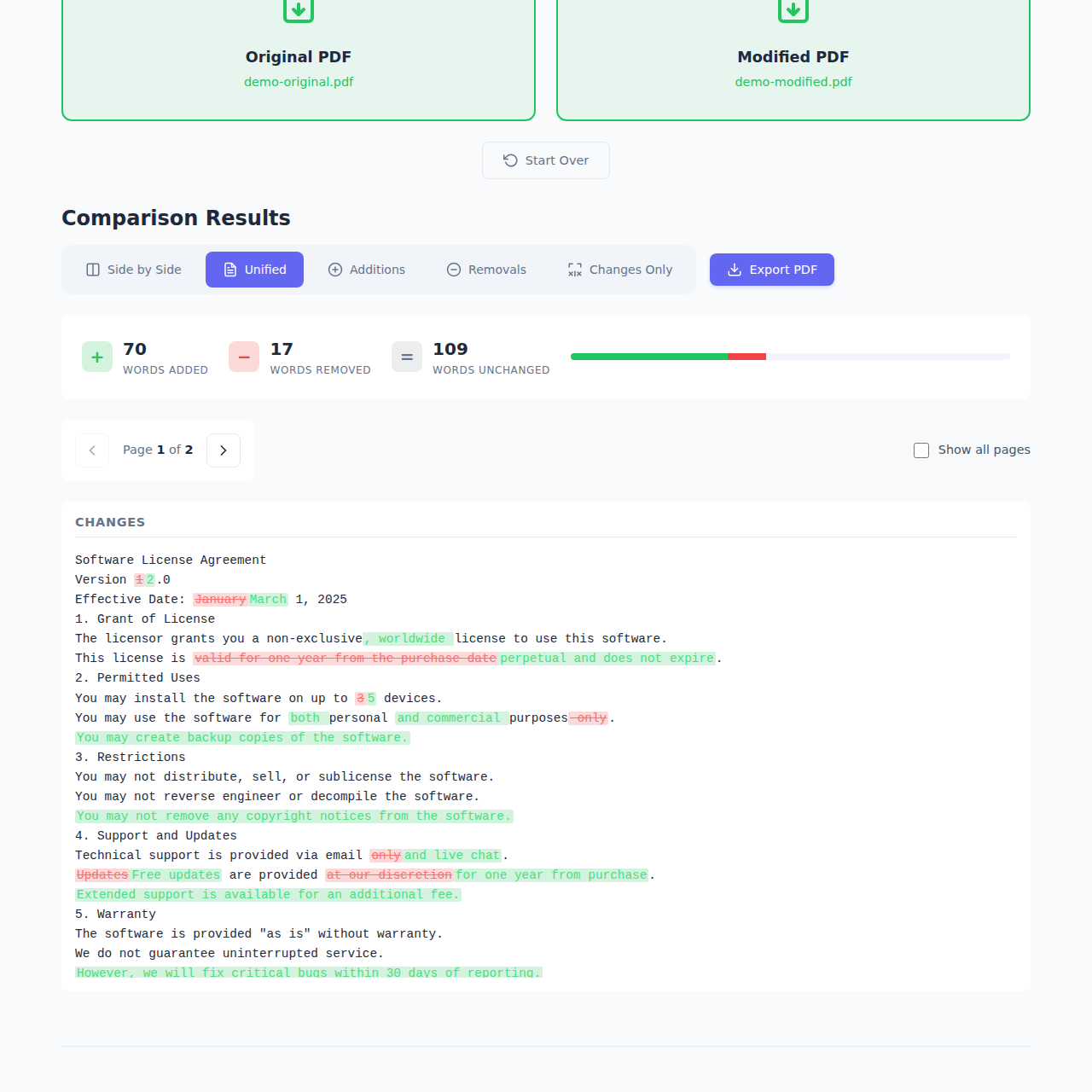Click the added/removed words ratio bar

click(x=790, y=357)
